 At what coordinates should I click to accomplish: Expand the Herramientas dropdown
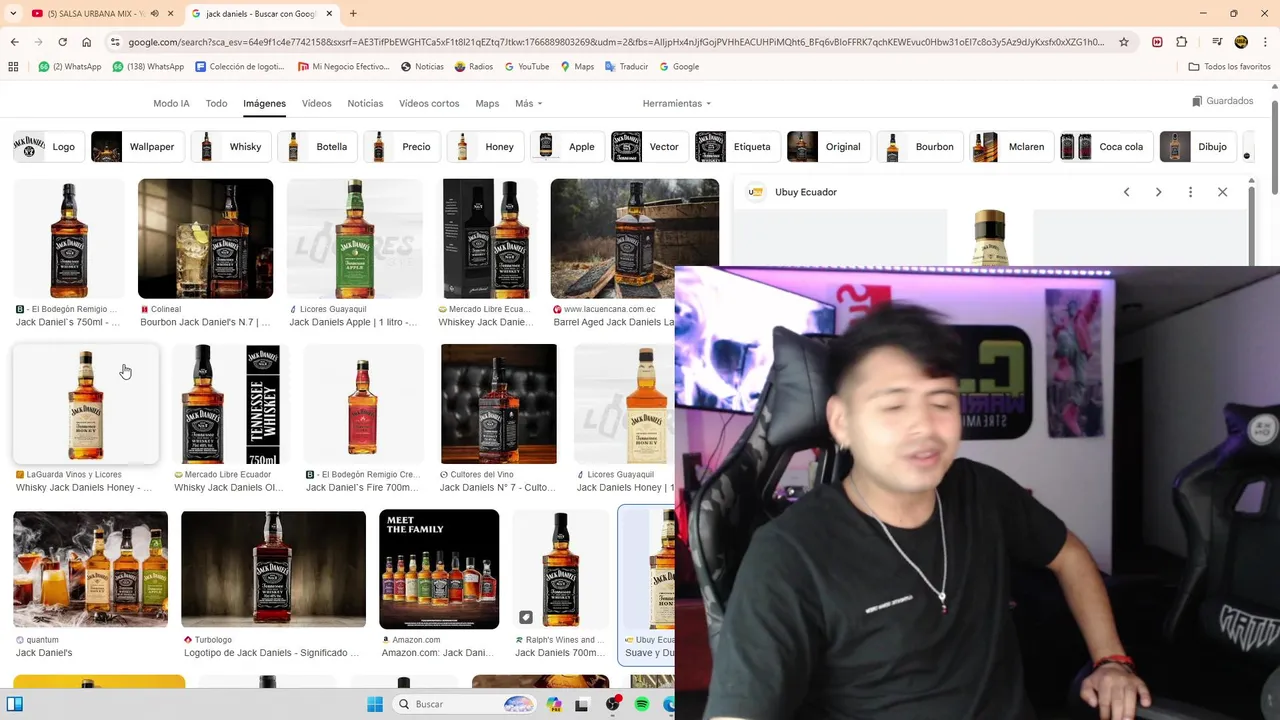[x=677, y=104]
